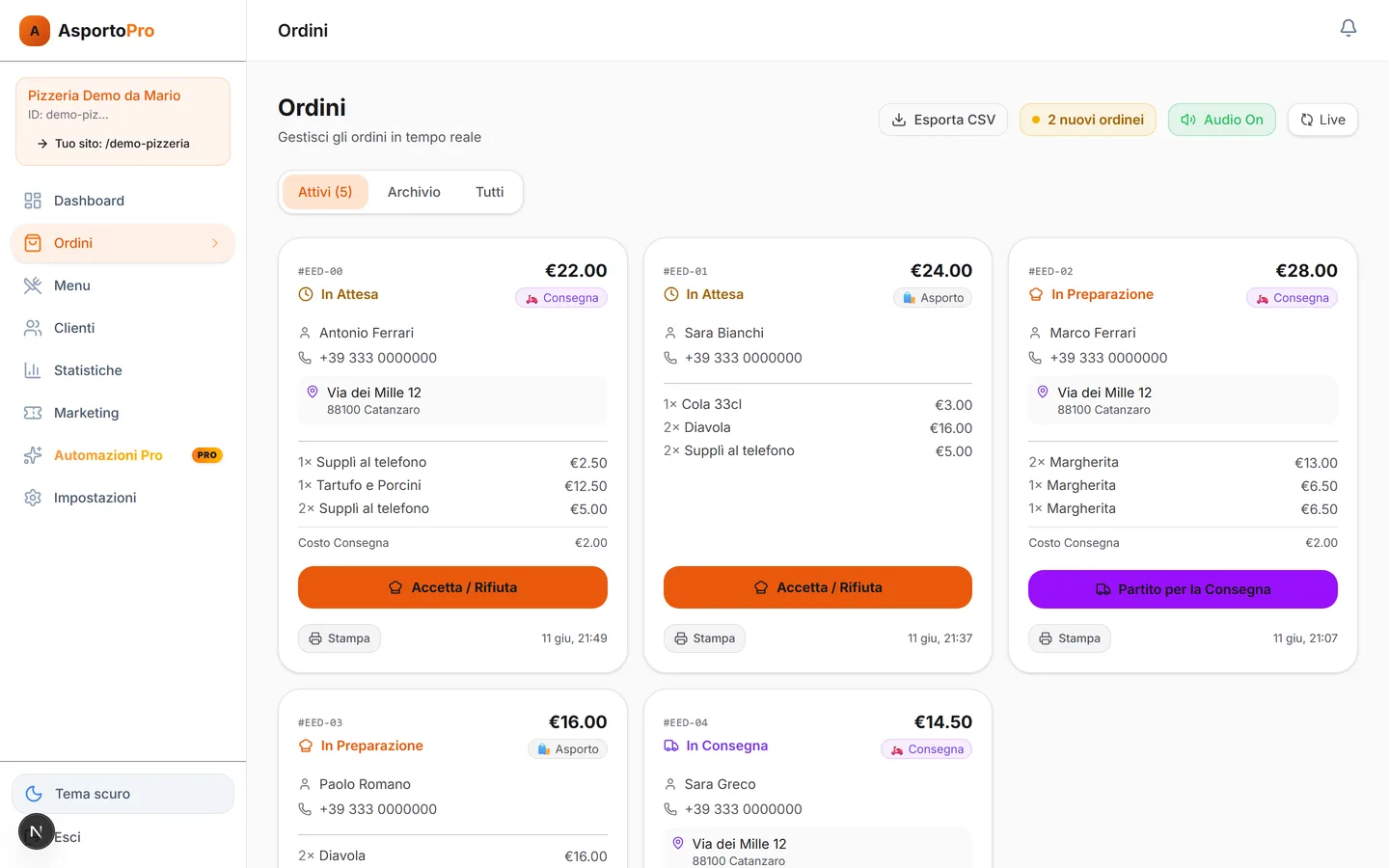Screen dimensions: 1389x868
Task: Open Impostazioni settings page
Action: (123, 498)
